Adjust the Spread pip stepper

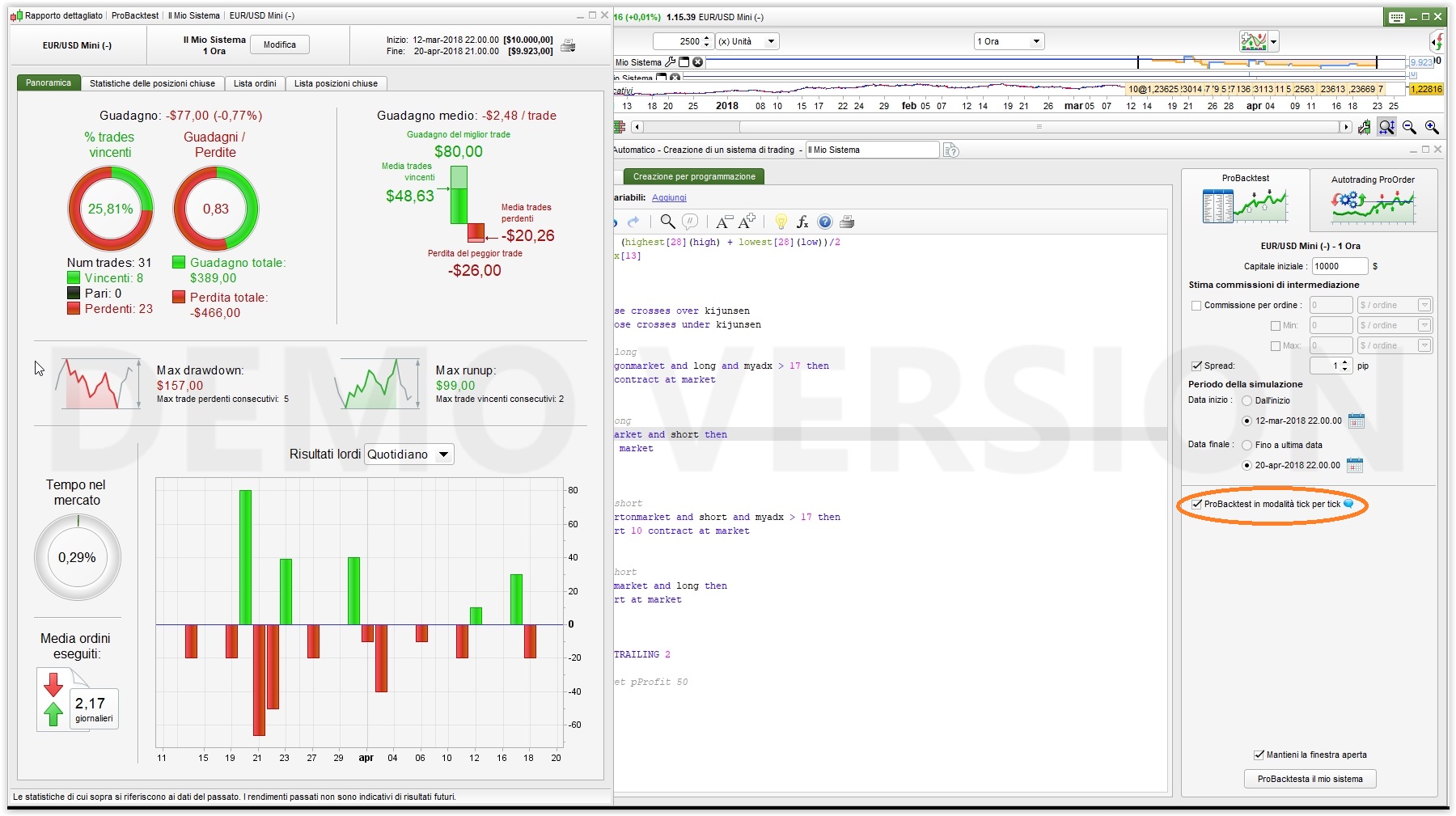[x=1344, y=366]
